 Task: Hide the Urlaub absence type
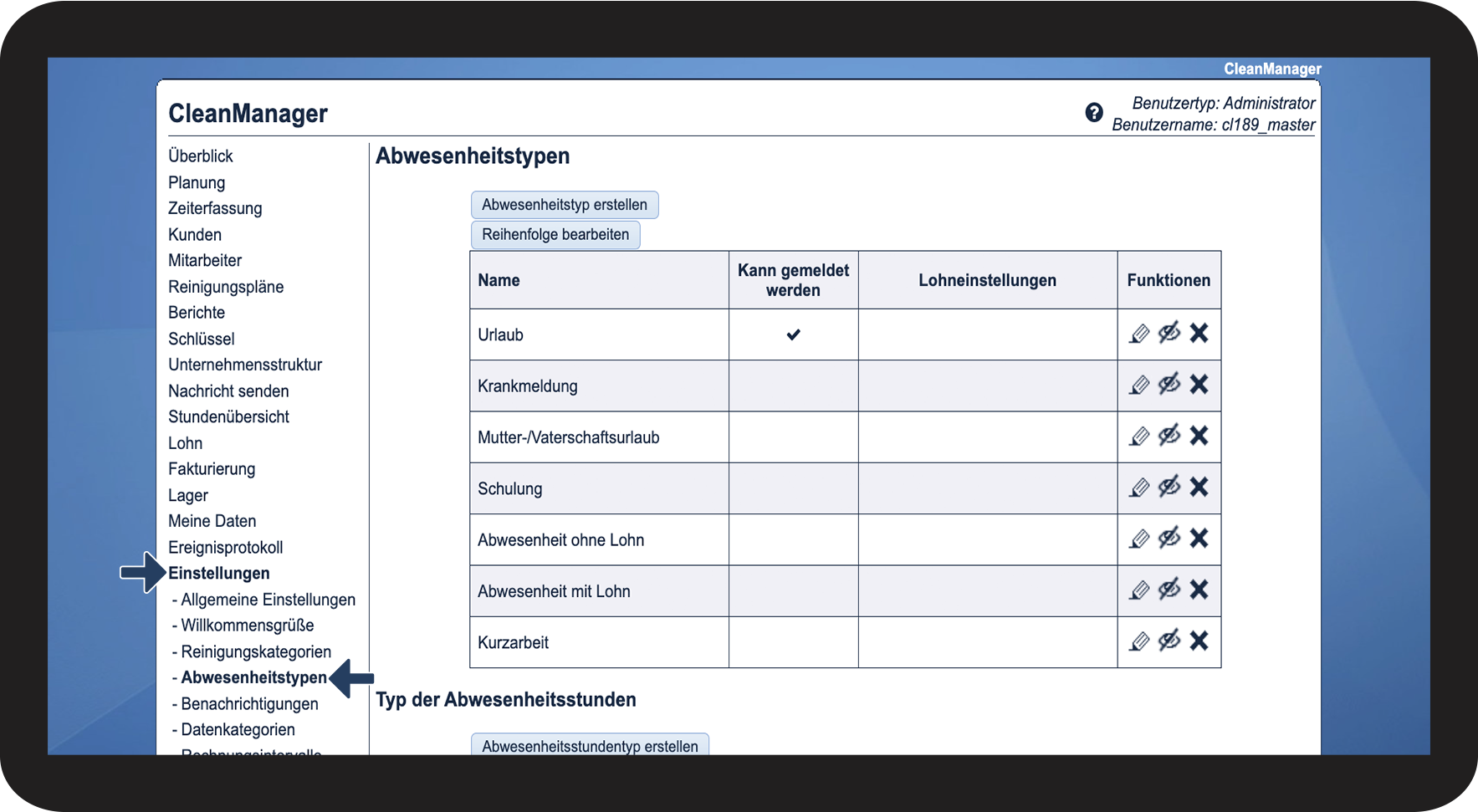point(1169,333)
